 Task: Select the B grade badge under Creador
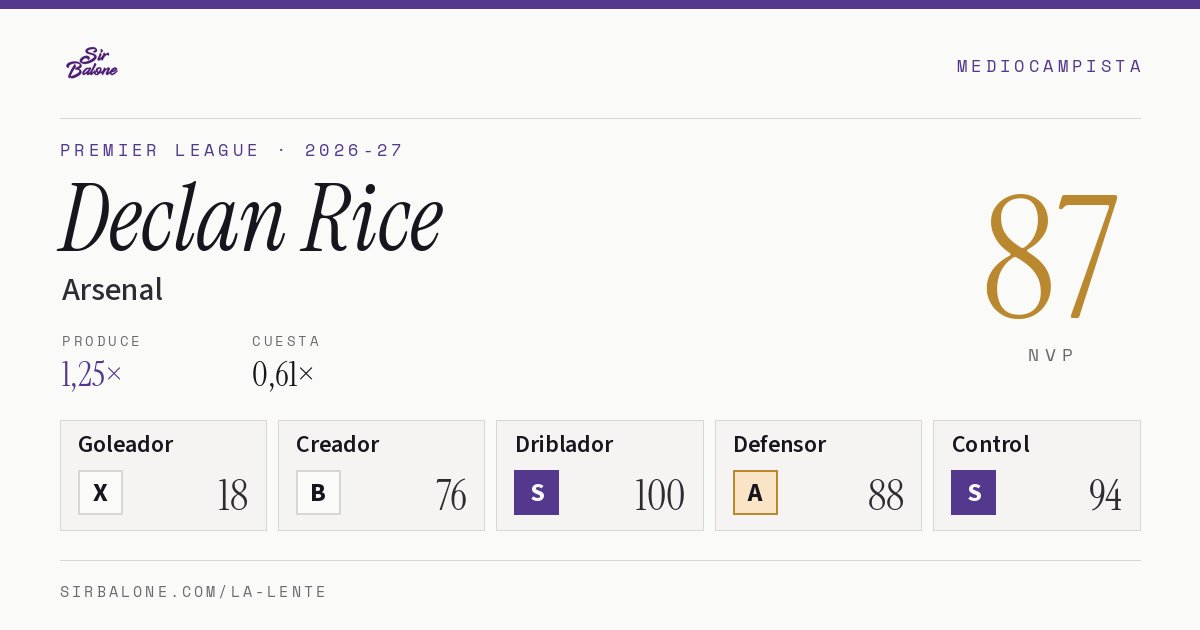318,492
